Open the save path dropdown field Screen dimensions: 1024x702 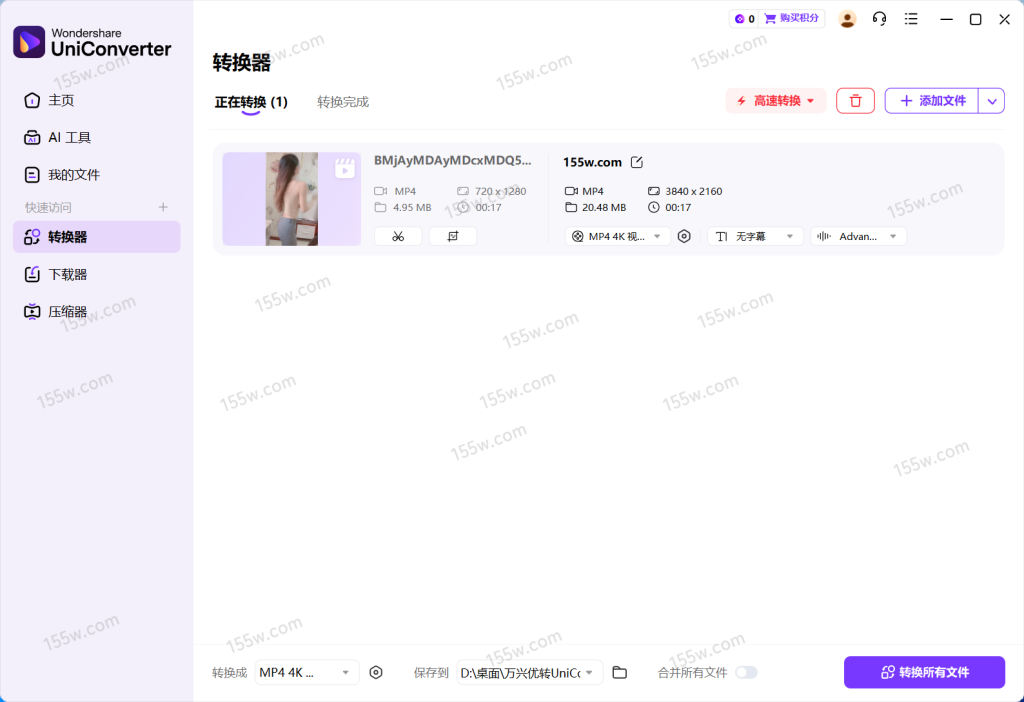click(x=529, y=672)
